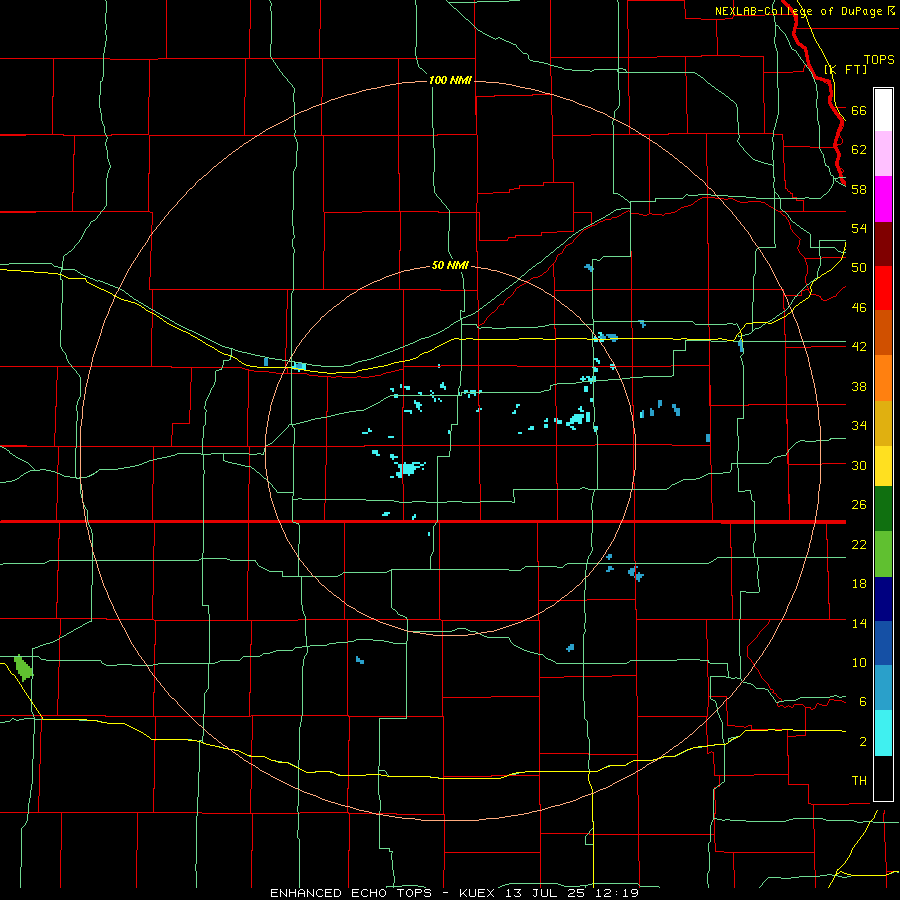Pick the navy blue scale swatch
Screen dimensions: 900x900
(x=883, y=599)
